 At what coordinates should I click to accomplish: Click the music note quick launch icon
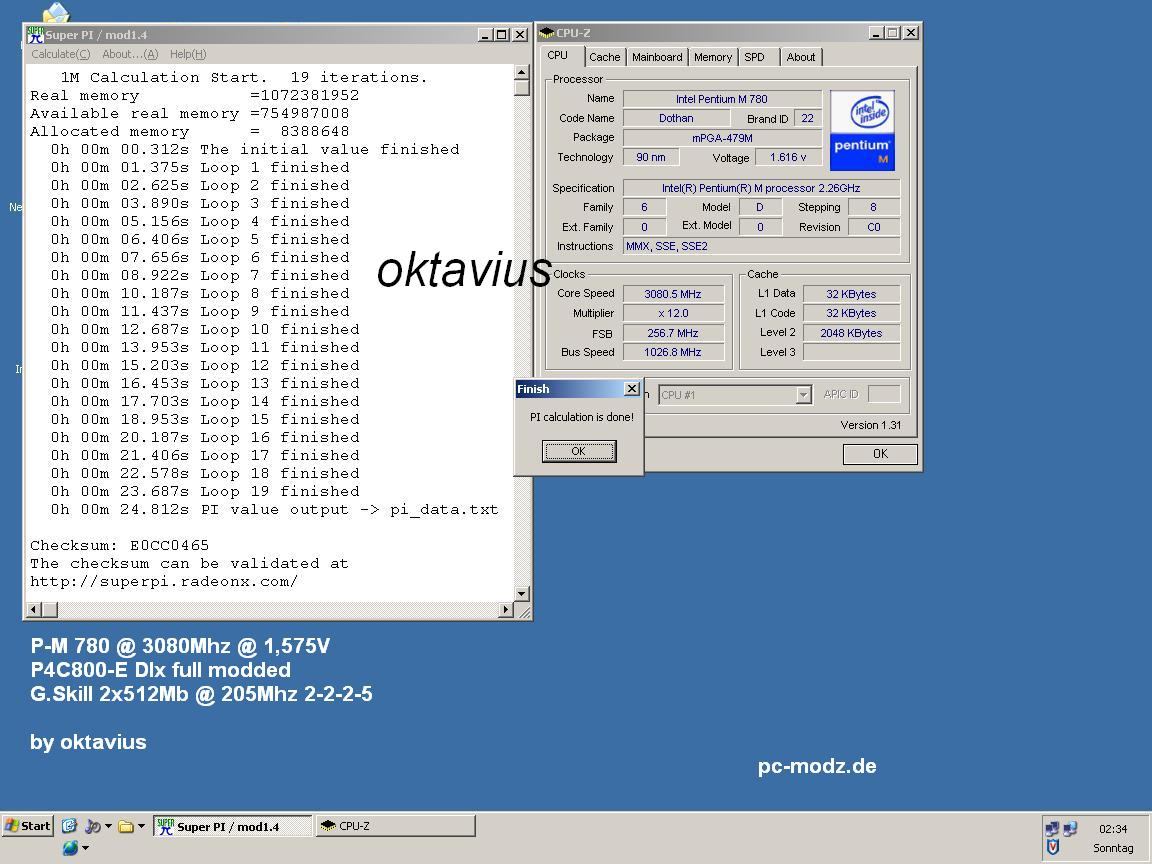(x=92, y=826)
